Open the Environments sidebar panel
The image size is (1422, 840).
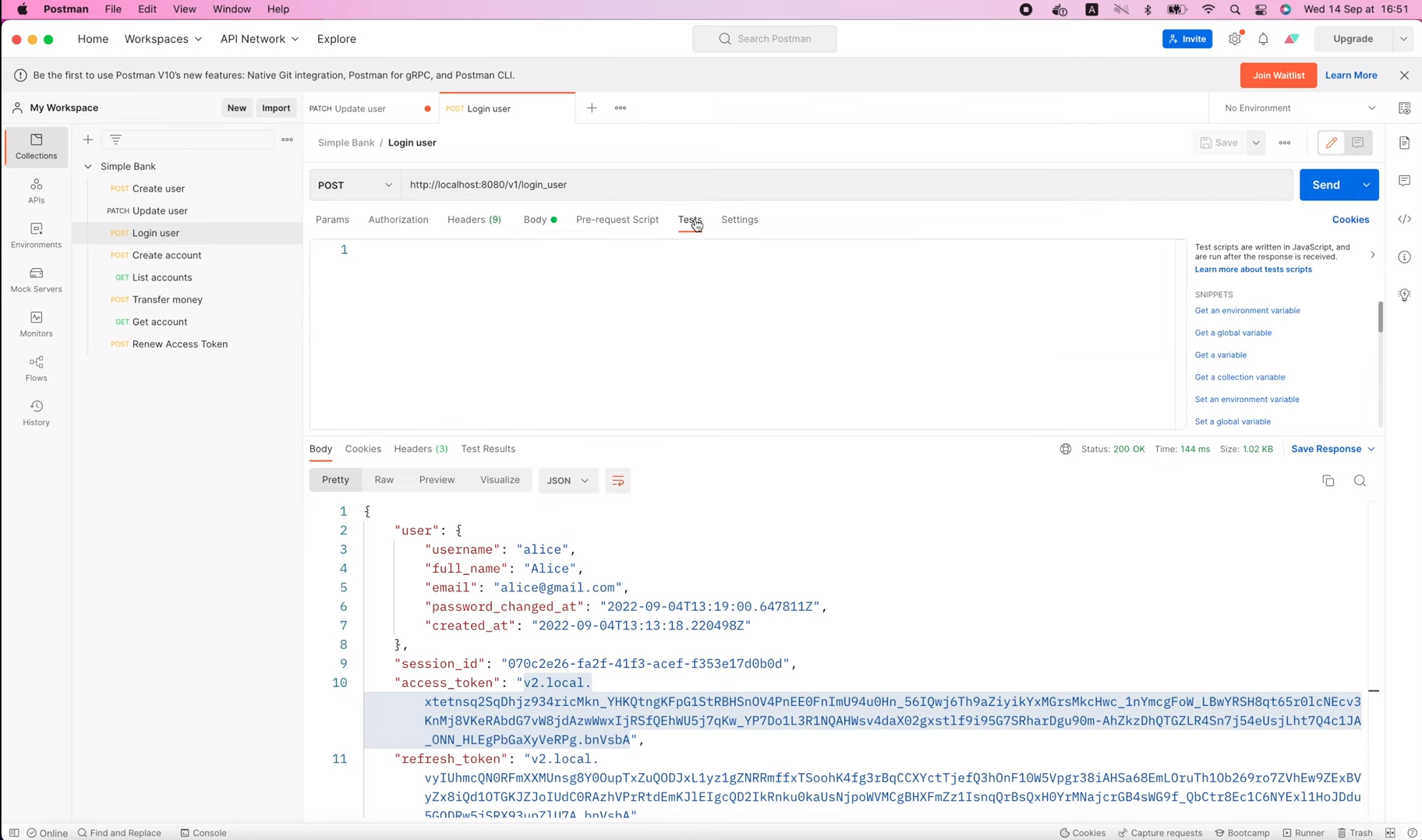36,235
